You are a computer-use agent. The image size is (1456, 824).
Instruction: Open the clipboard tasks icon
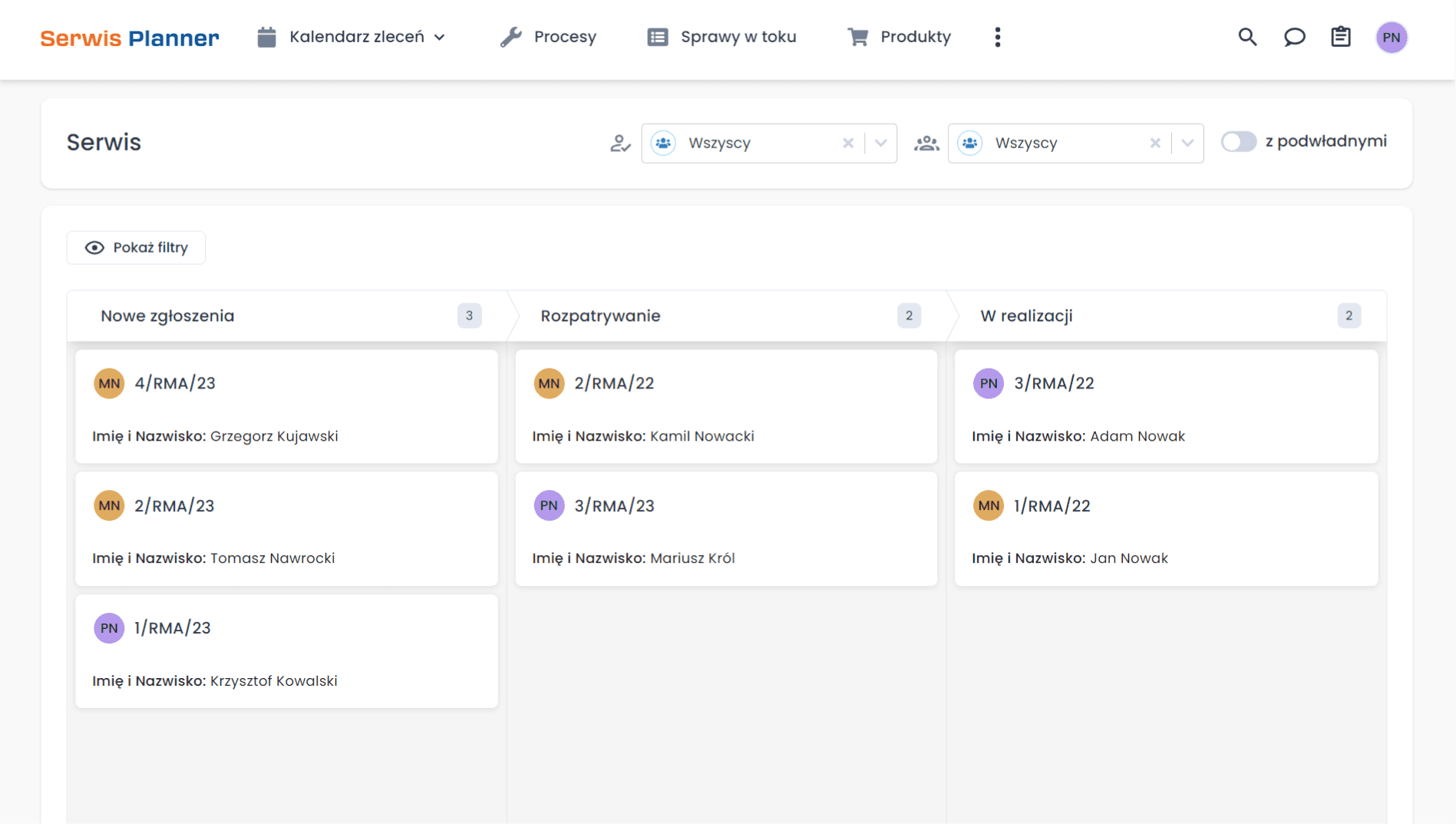point(1341,37)
